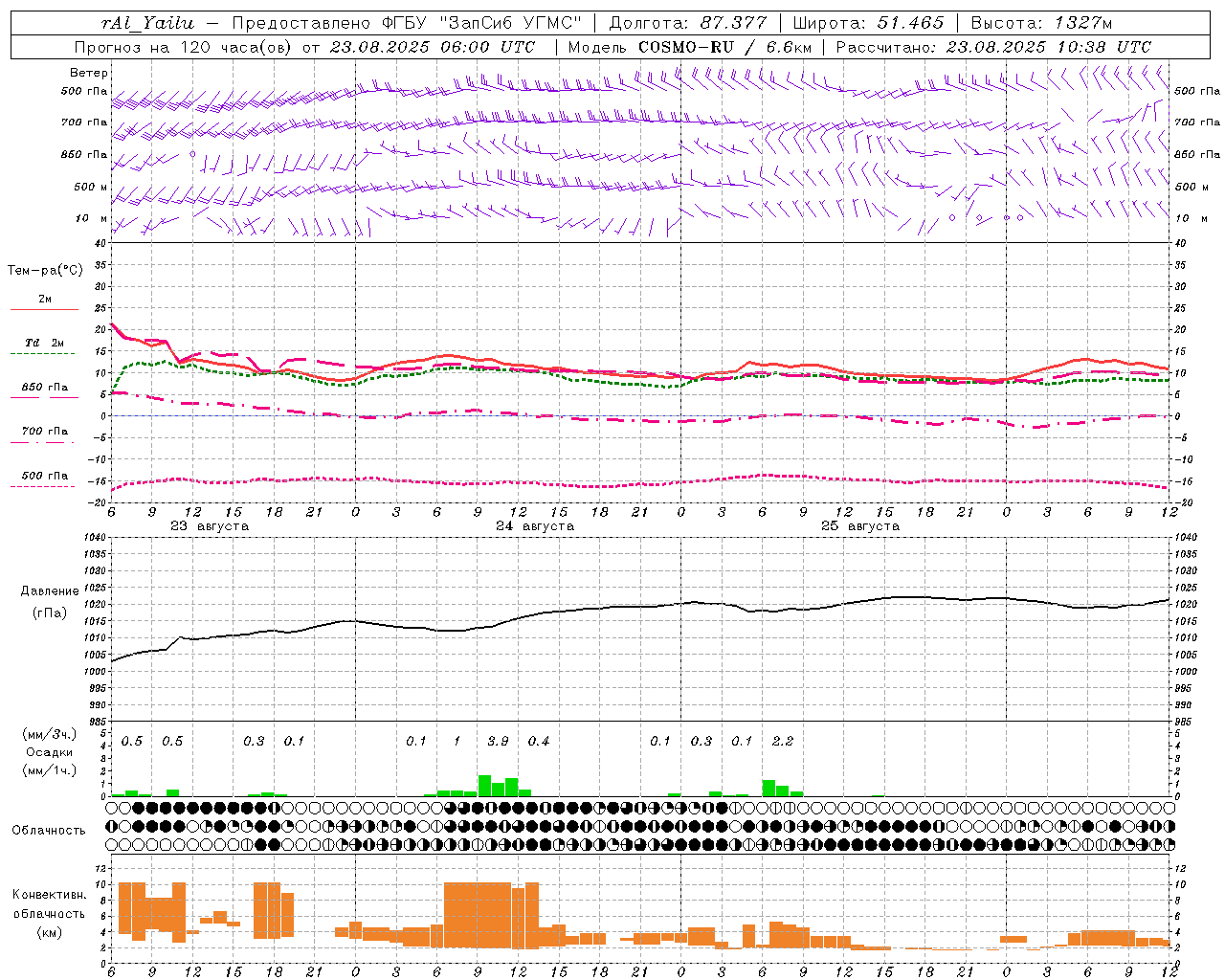Click the "700 гПа" entry in the temperature legend
The height and width of the screenshot is (980, 1225).
(44, 432)
